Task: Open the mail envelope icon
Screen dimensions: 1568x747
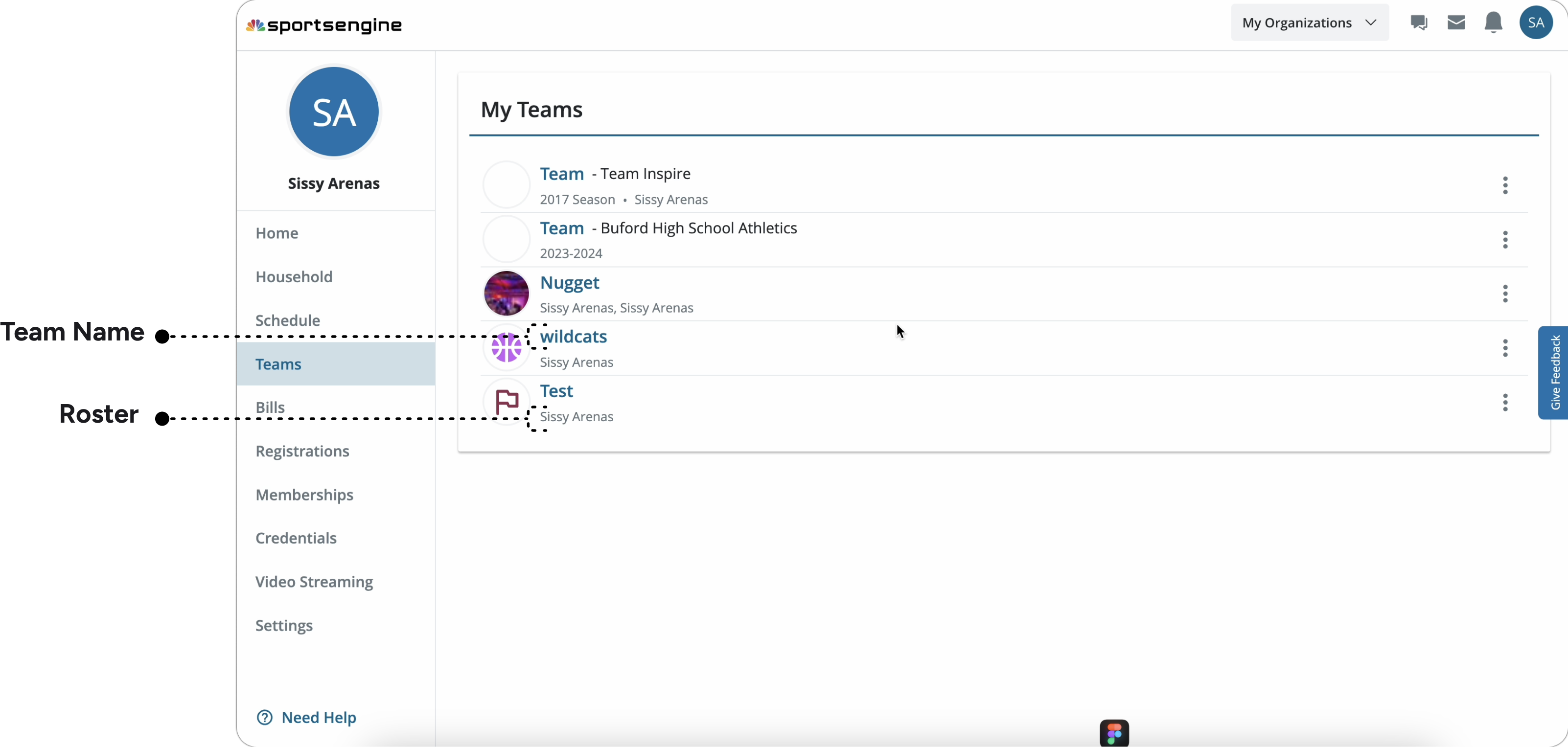Action: pyautogui.click(x=1455, y=23)
